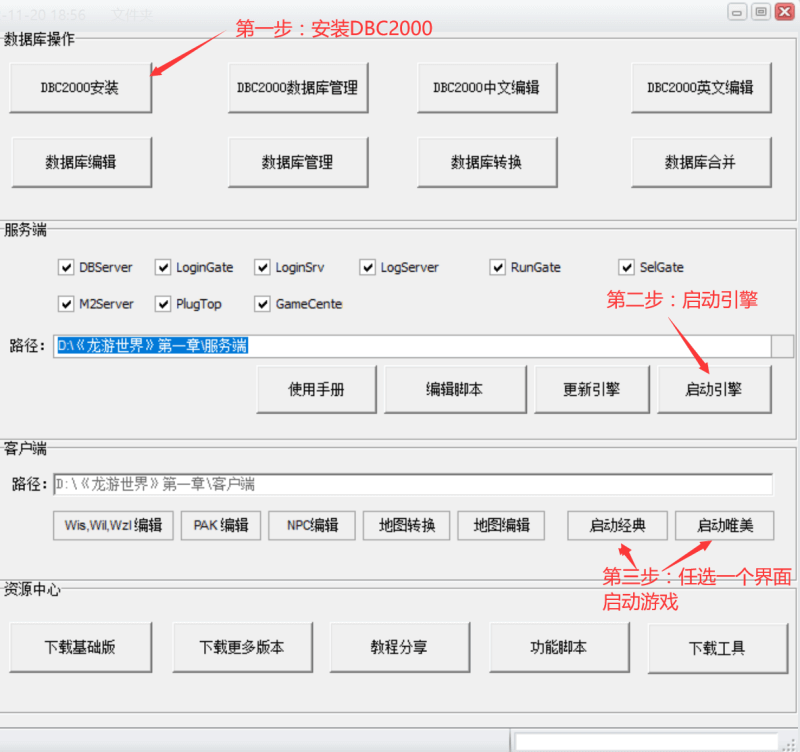
Task: Uncheck the PlugTop checkbox
Action: click(164, 304)
